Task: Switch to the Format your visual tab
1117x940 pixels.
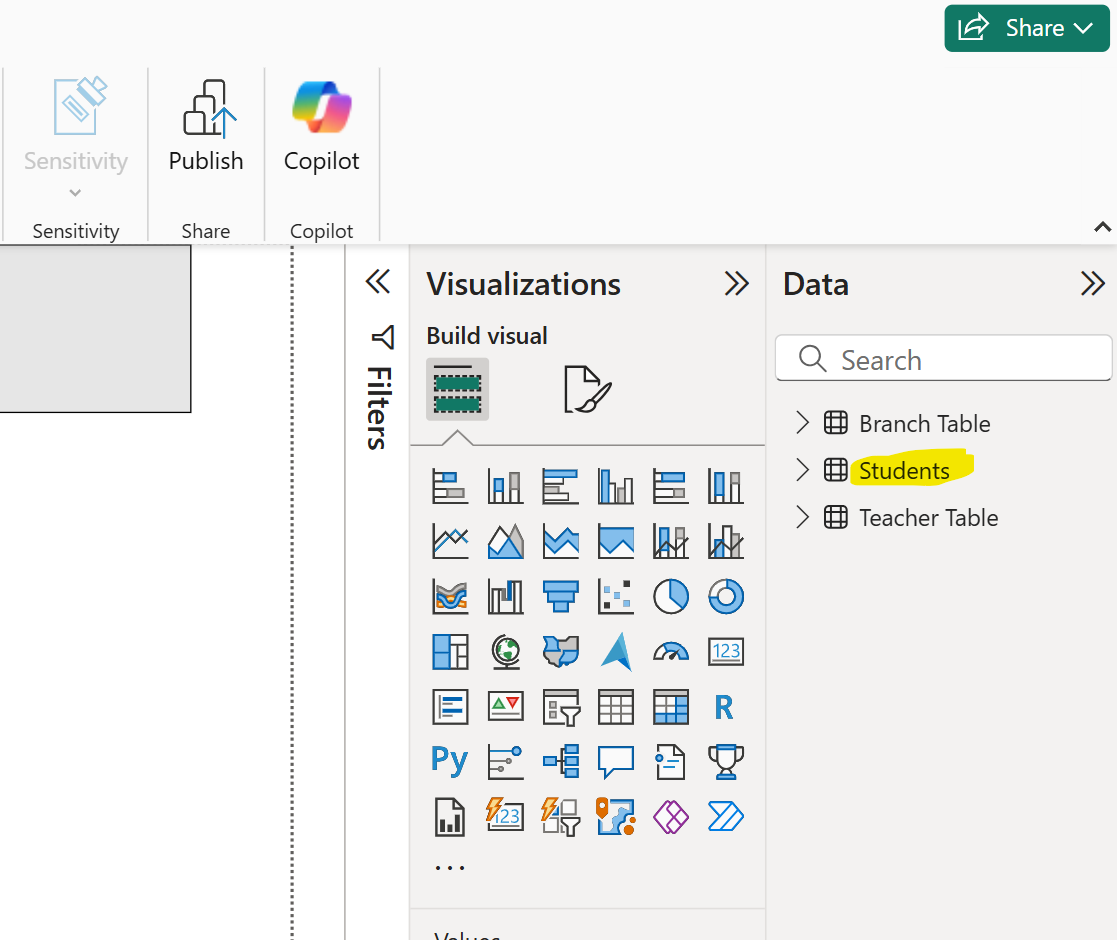Action: [589, 389]
